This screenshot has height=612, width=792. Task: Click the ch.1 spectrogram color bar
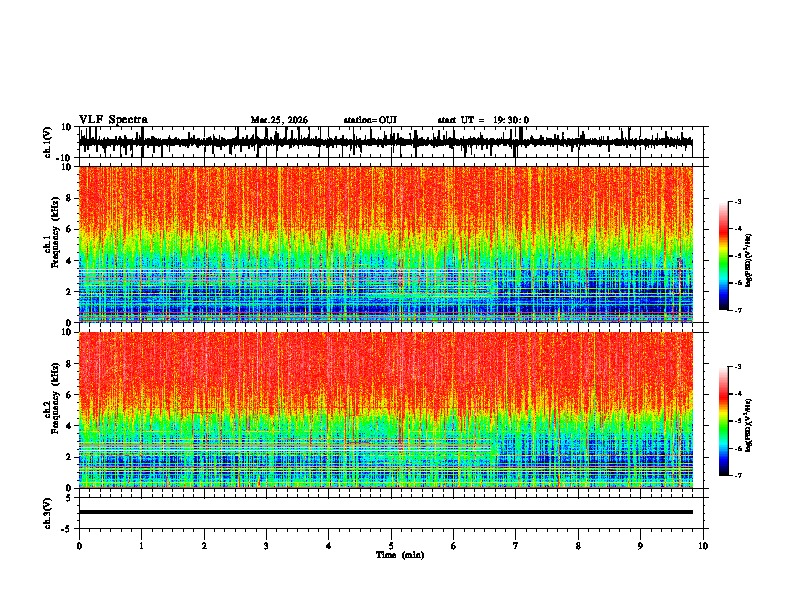(x=723, y=256)
